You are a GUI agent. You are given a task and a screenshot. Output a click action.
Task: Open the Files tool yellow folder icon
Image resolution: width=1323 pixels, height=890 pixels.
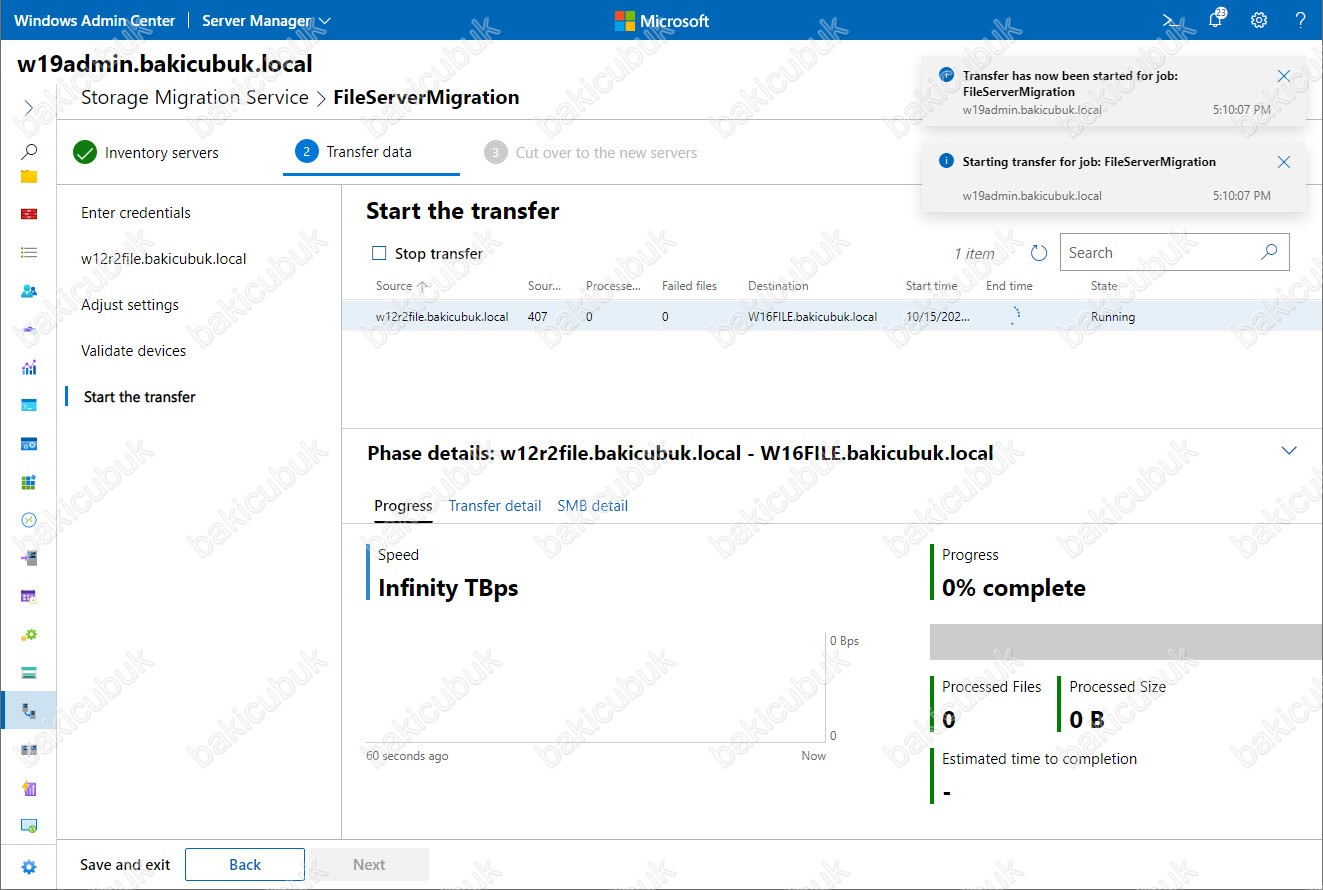(29, 176)
